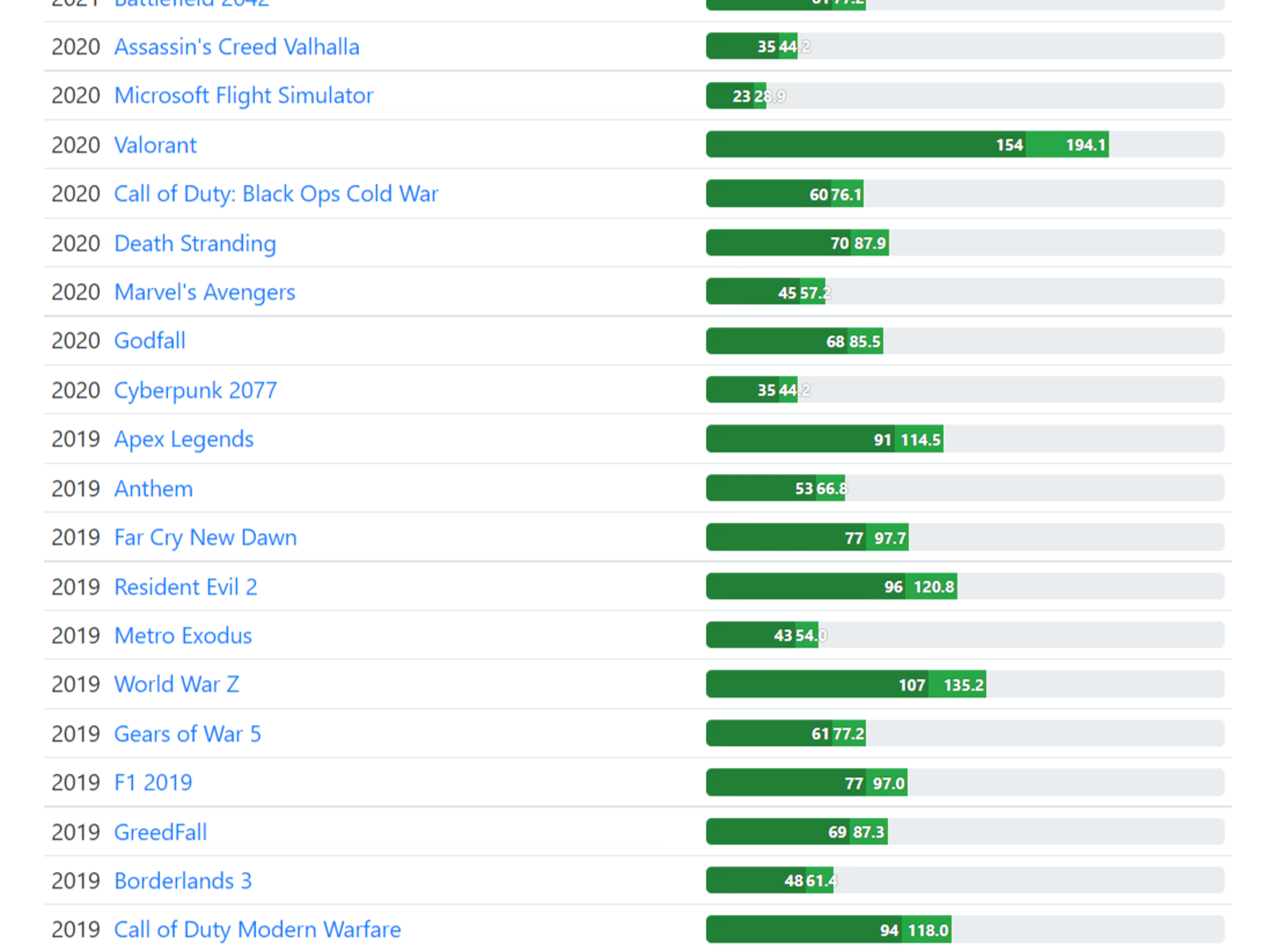Select the "23" value for Microsoft Flight Simulator
Viewport: 1270px width, 952px height.
pos(742,96)
